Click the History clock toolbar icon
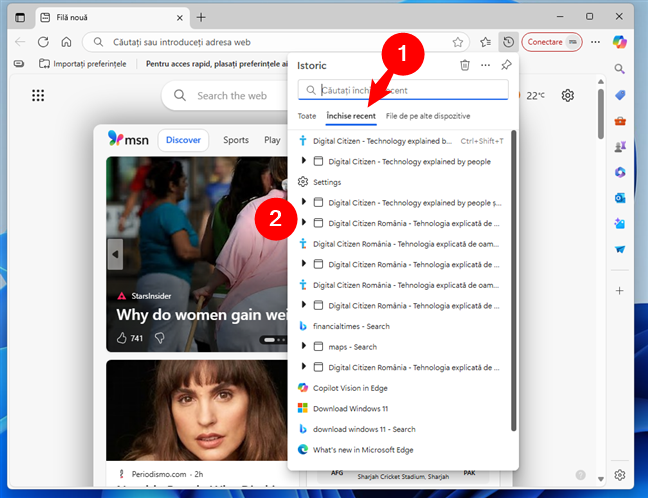The height and width of the screenshot is (498, 648). click(509, 42)
